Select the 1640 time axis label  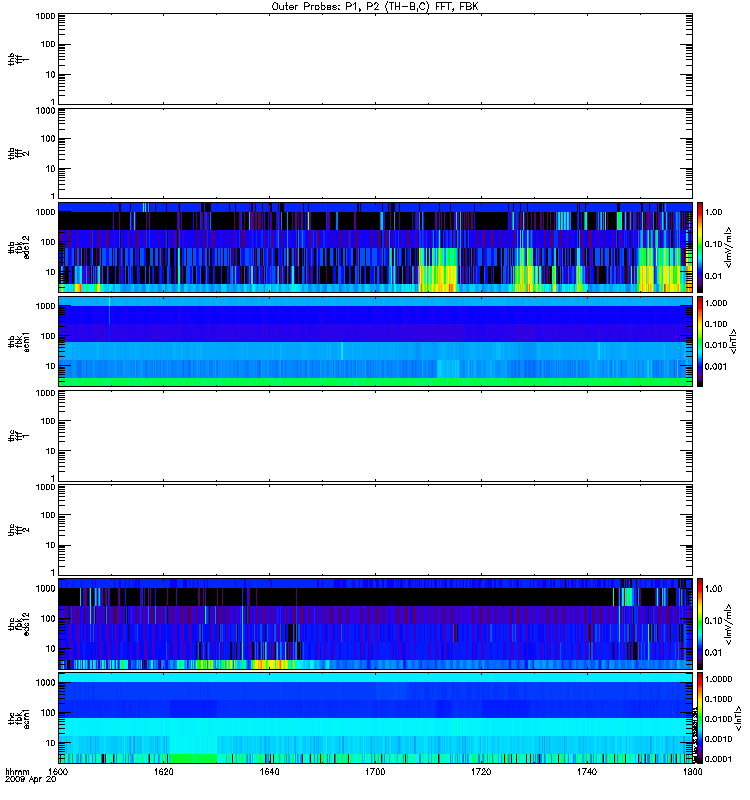click(269, 771)
